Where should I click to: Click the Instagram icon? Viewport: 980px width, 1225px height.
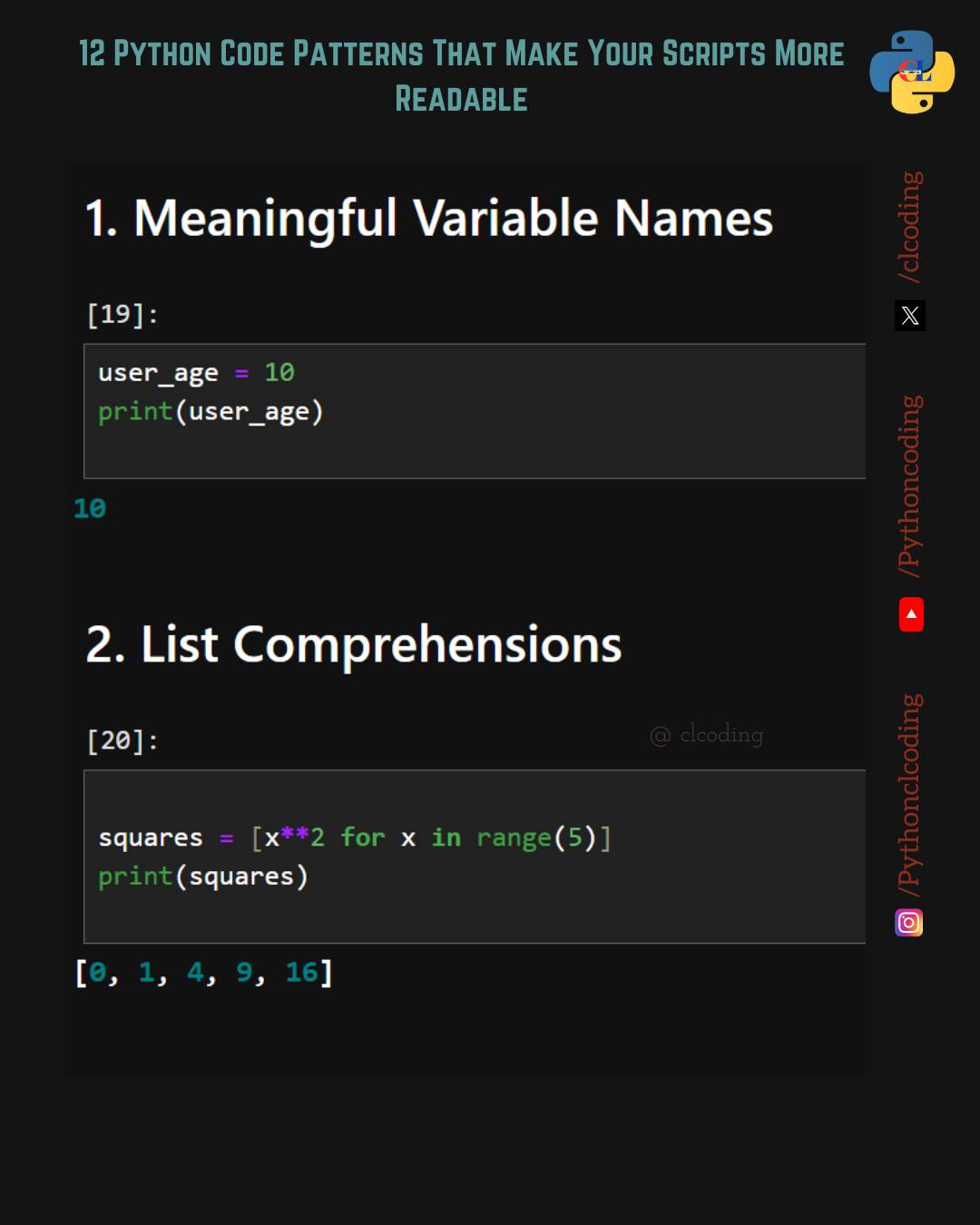click(x=909, y=923)
